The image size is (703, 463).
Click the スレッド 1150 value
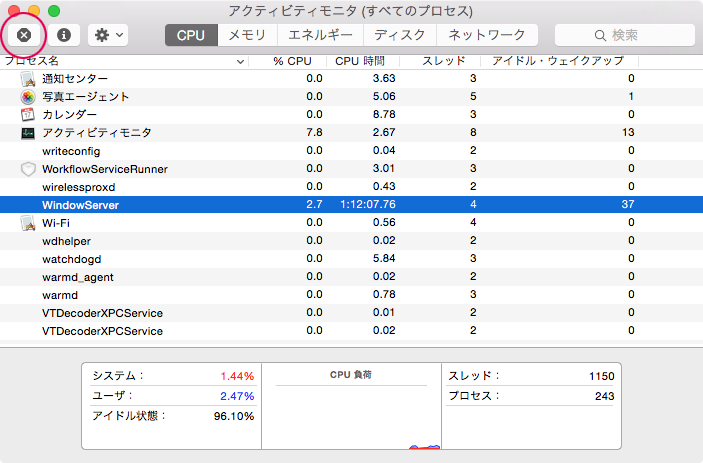point(602,376)
